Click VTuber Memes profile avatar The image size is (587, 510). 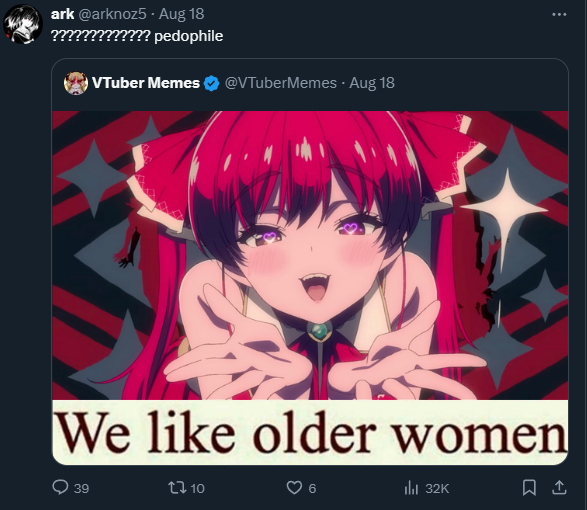pyautogui.click(x=76, y=83)
